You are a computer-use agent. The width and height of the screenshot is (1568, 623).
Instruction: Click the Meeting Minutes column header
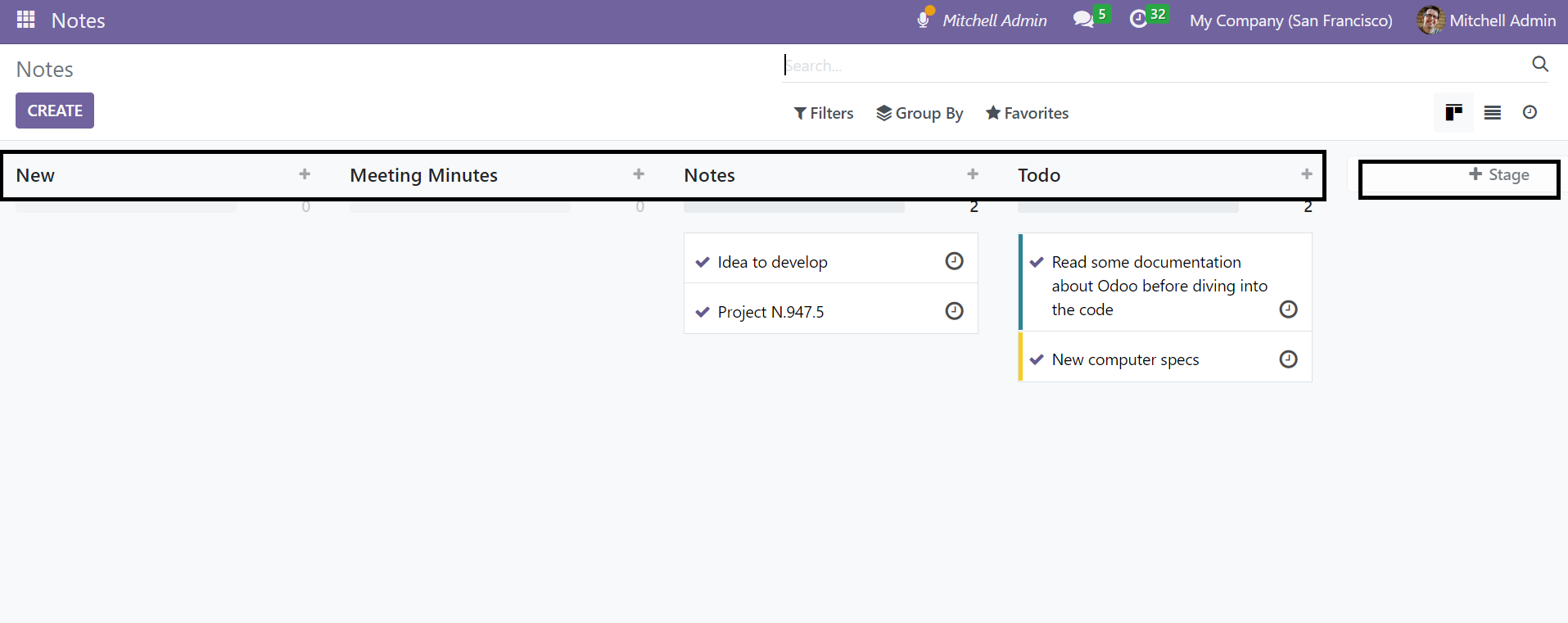424,175
